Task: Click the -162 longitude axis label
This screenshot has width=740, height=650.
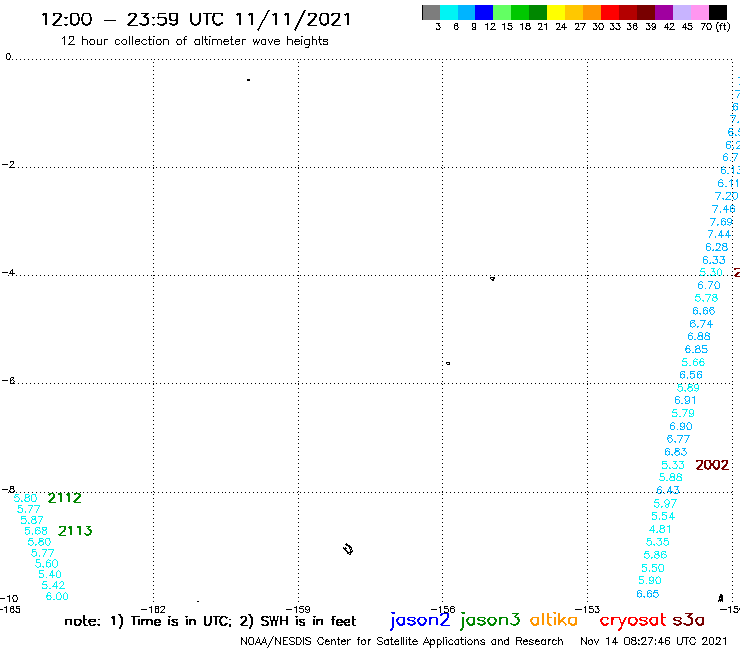Action: pos(153,609)
